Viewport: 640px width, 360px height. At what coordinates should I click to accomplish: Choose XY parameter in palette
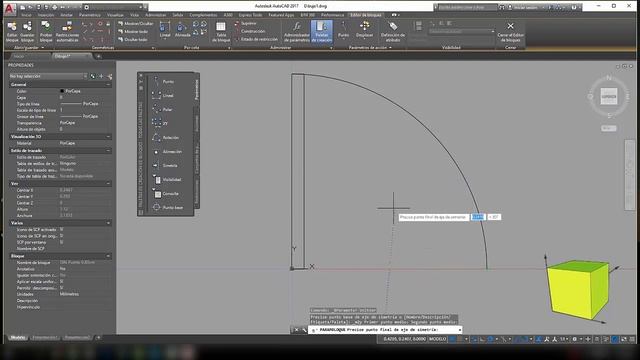click(160, 123)
